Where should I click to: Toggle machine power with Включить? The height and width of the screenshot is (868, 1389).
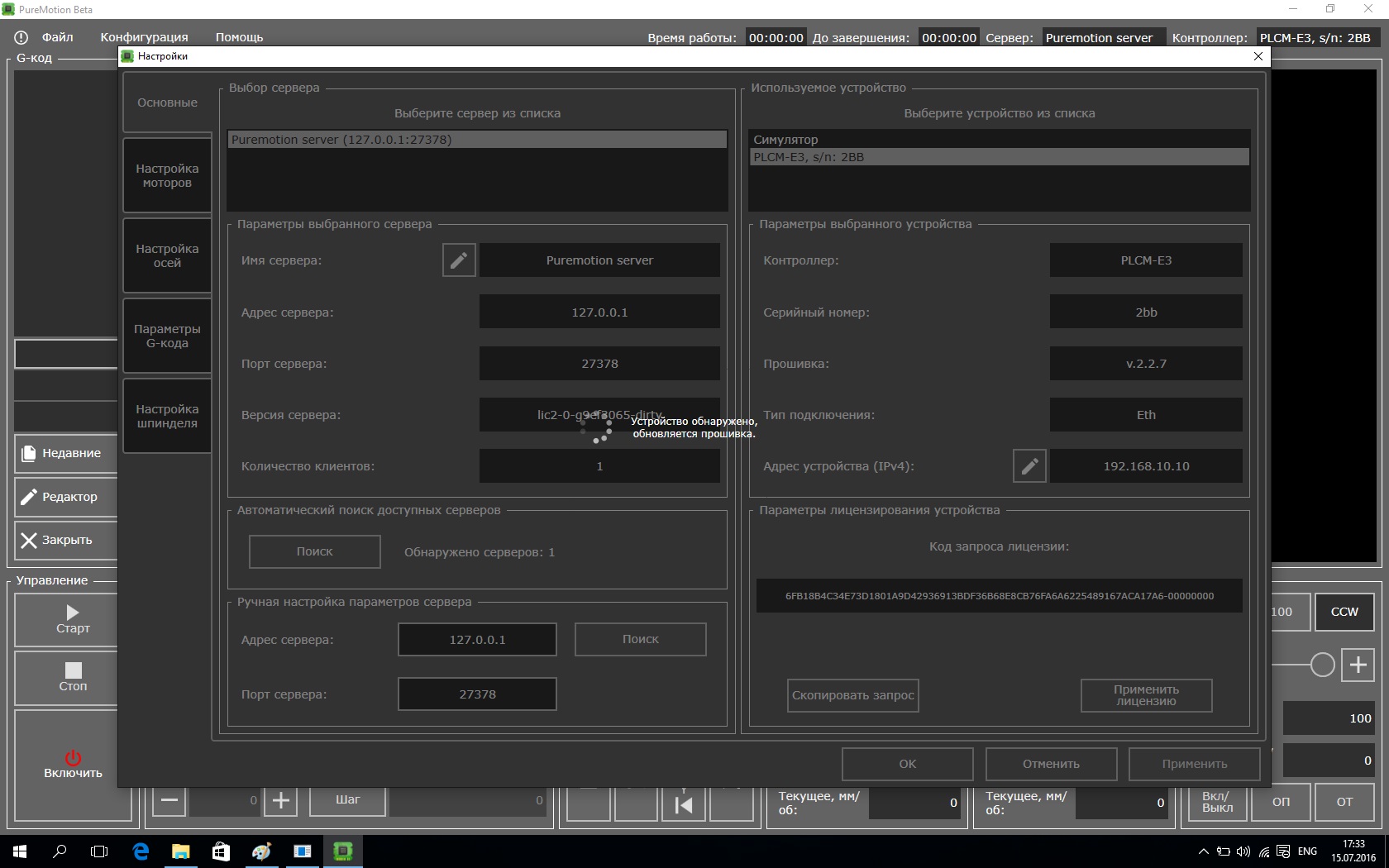pyautogui.click(x=74, y=765)
